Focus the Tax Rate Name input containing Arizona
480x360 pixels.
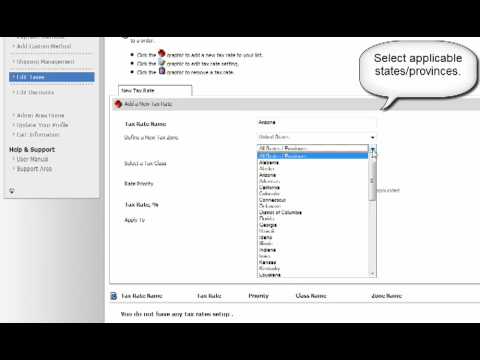pyautogui.click(x=317, y=123)
